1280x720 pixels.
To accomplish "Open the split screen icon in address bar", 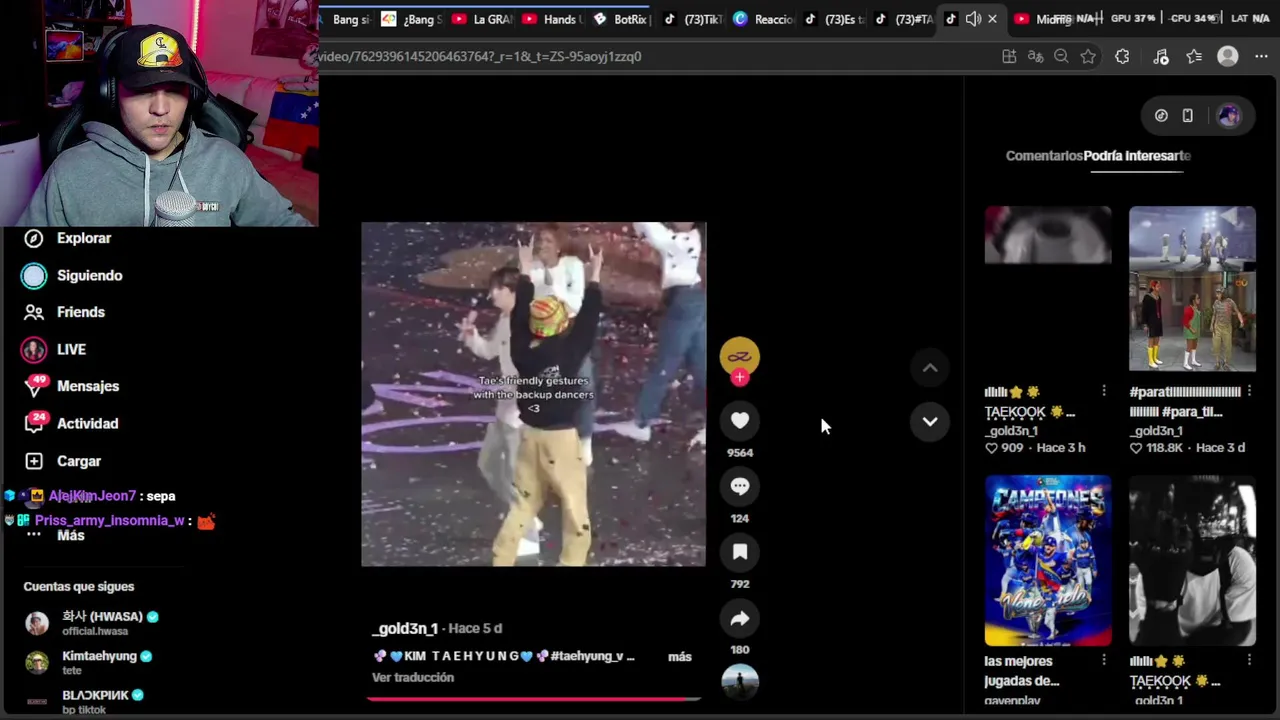I will (x=1009, y=57).
